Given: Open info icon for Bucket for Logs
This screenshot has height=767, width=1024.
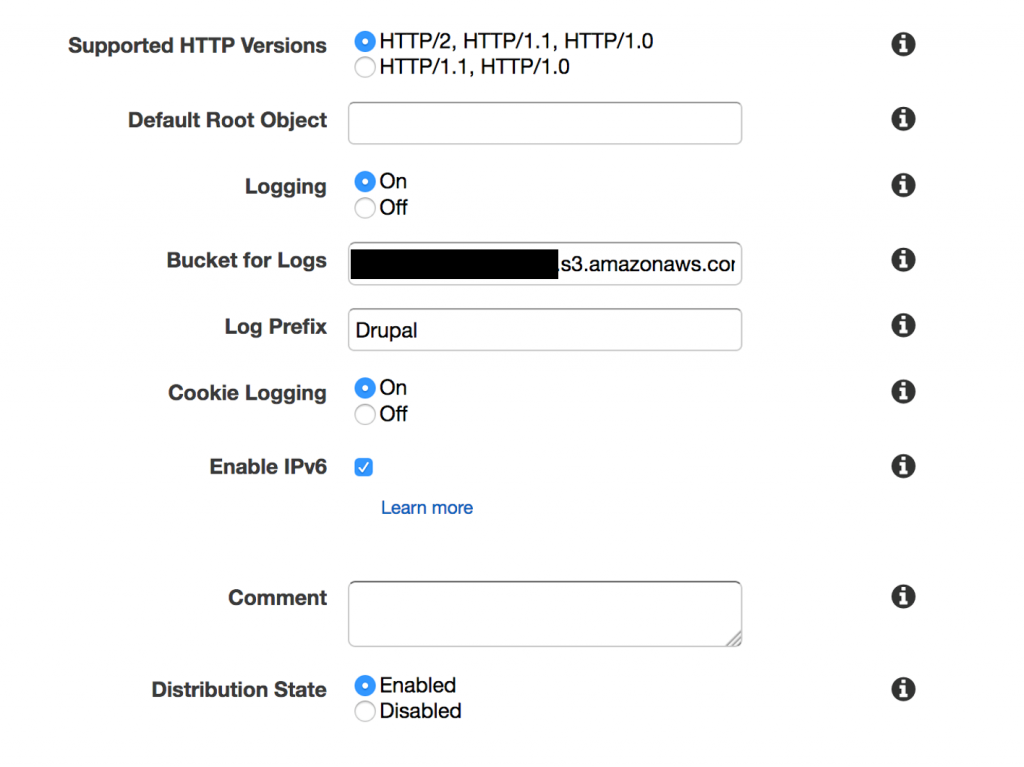Looking at the screenshot, I should click(x=903, y=259).
